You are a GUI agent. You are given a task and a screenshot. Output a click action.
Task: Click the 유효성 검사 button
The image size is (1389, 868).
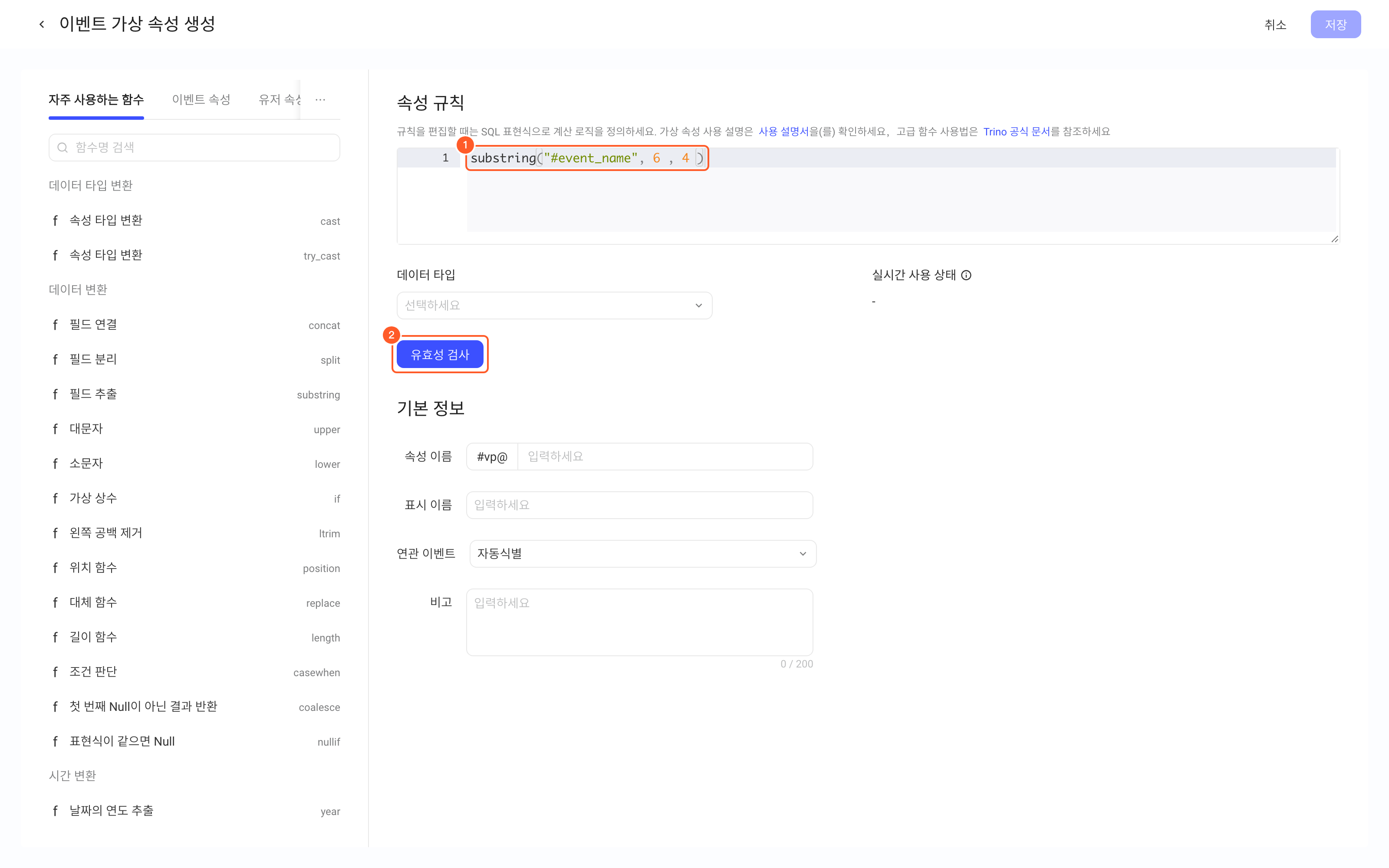coord(440,354)
